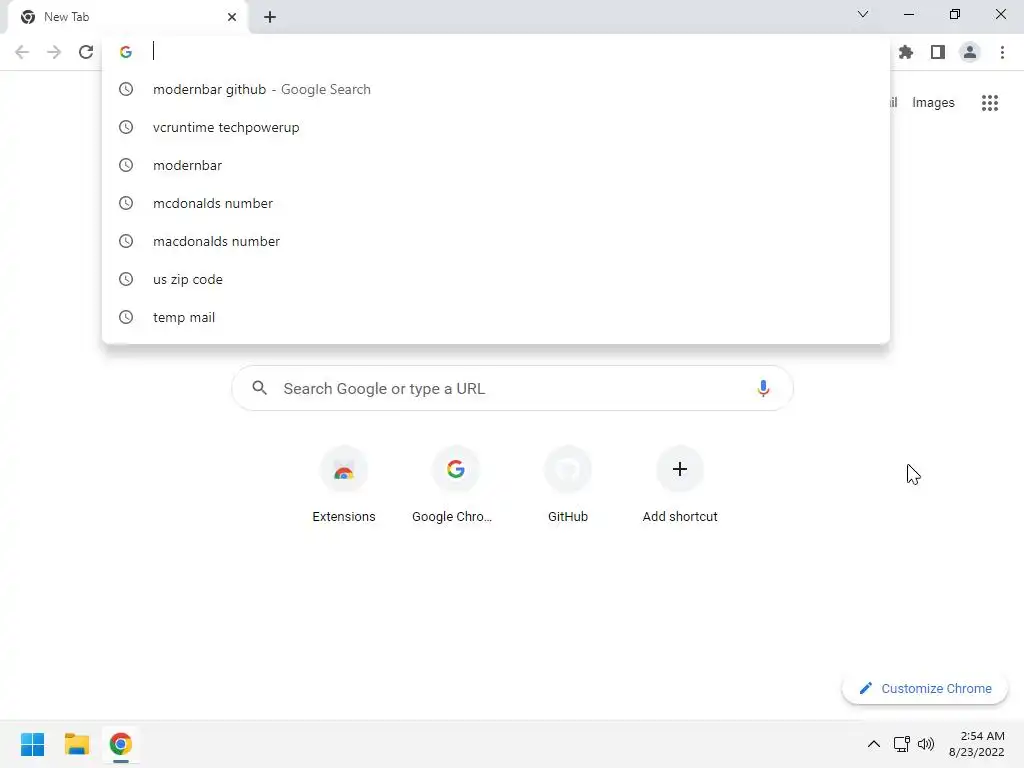Click the magnifier icon in the search box

pos(259,389)
